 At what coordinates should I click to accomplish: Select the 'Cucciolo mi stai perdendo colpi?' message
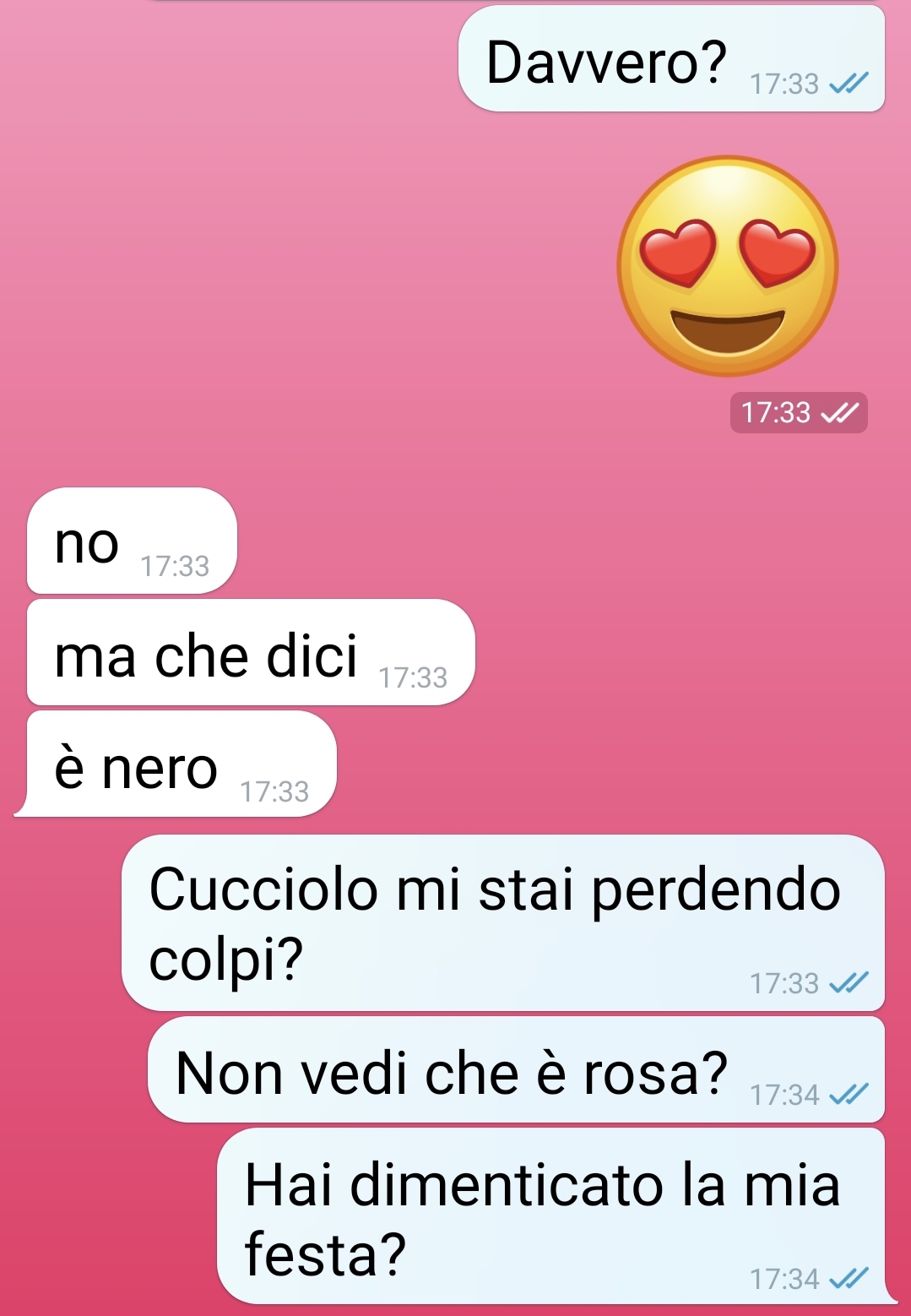503,922
